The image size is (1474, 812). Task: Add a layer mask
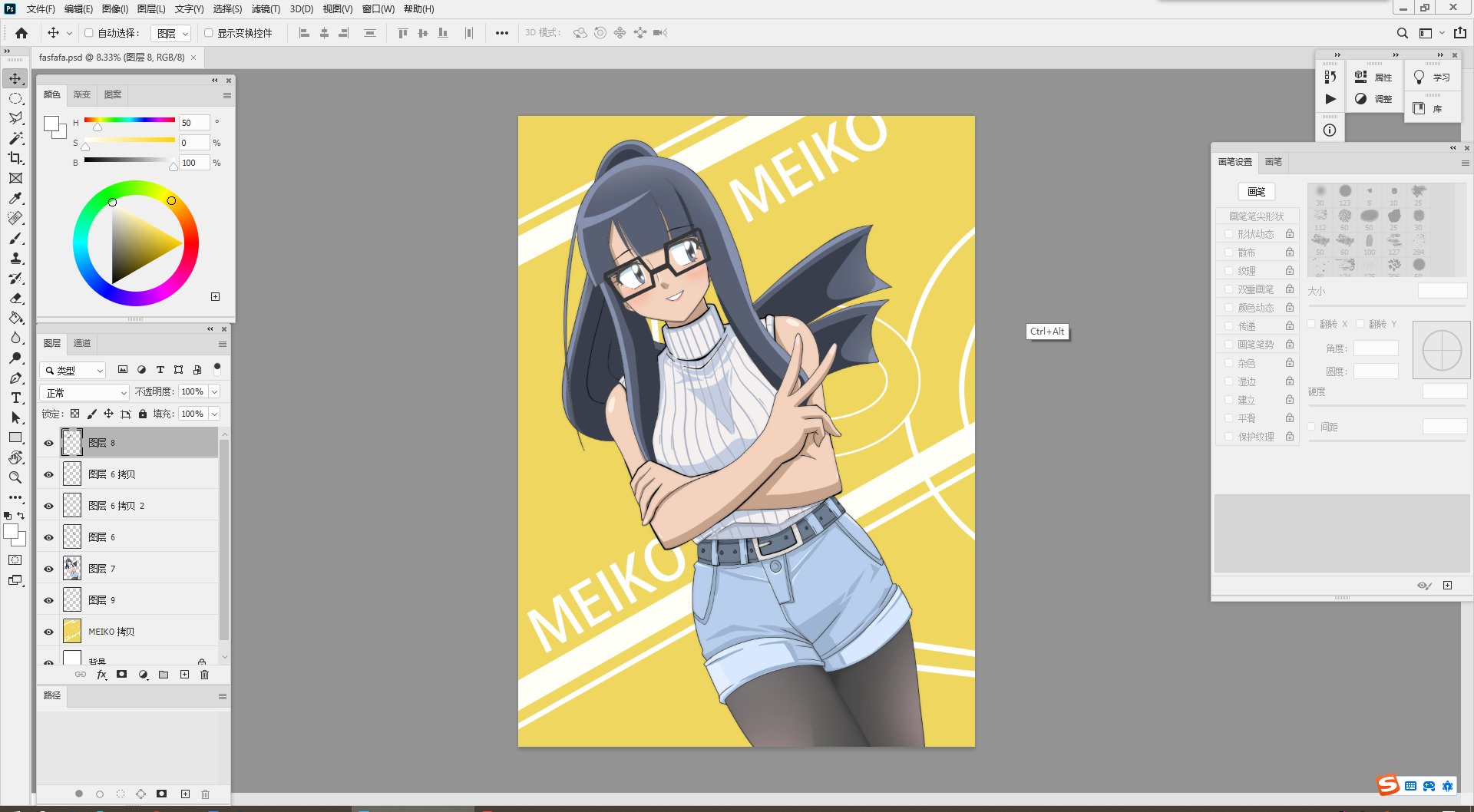(121, 675)
